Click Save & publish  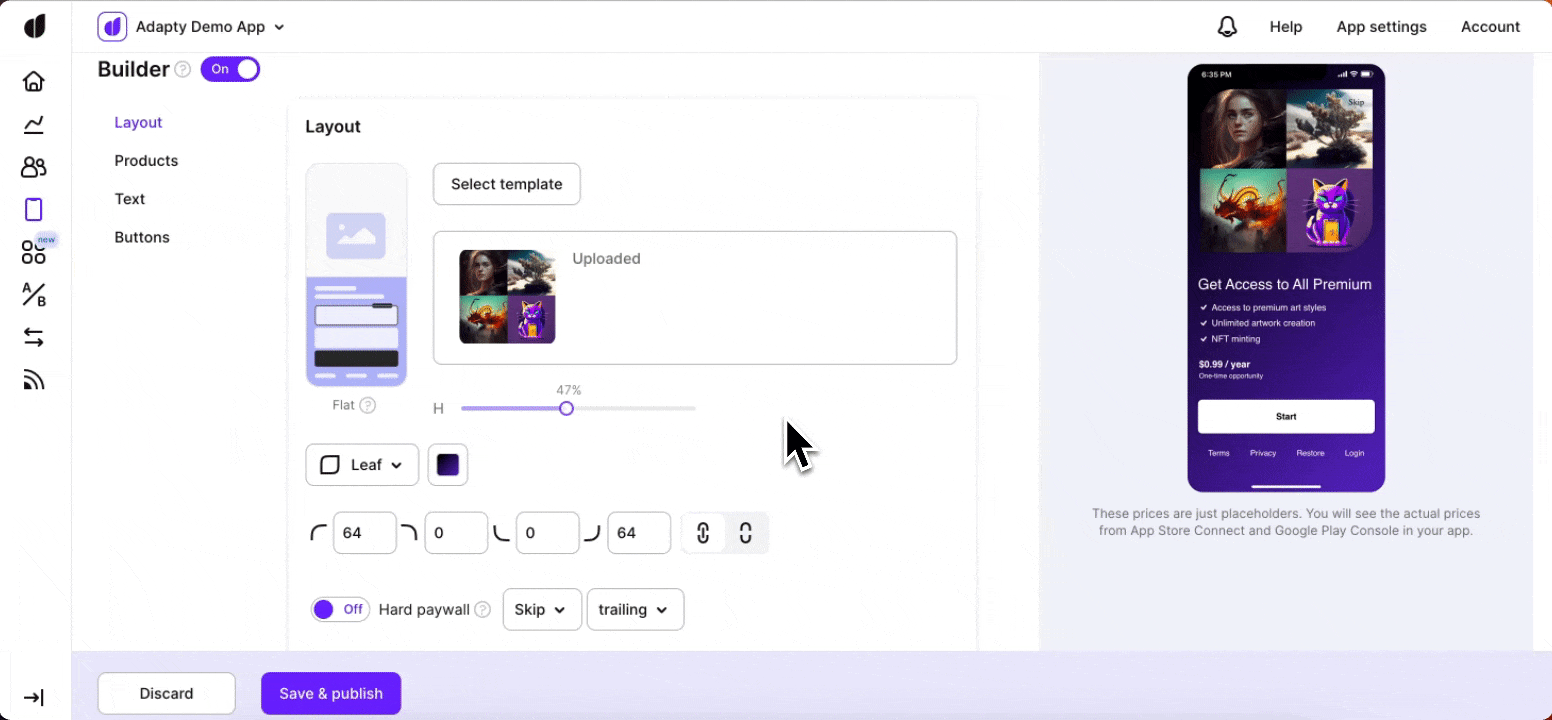[331, 693]
